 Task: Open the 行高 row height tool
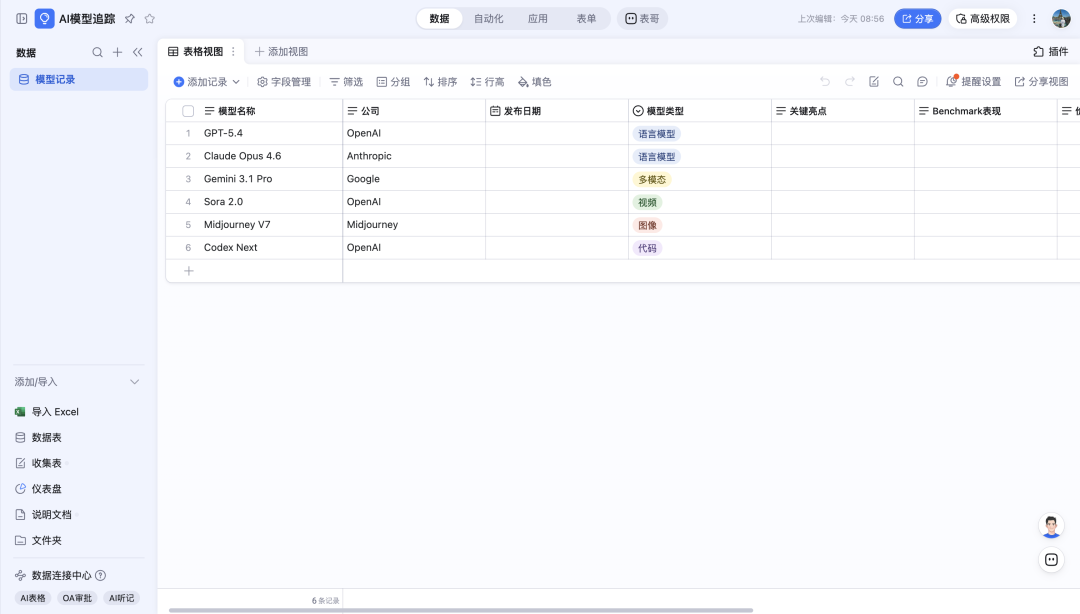click(x=487, y=82)
